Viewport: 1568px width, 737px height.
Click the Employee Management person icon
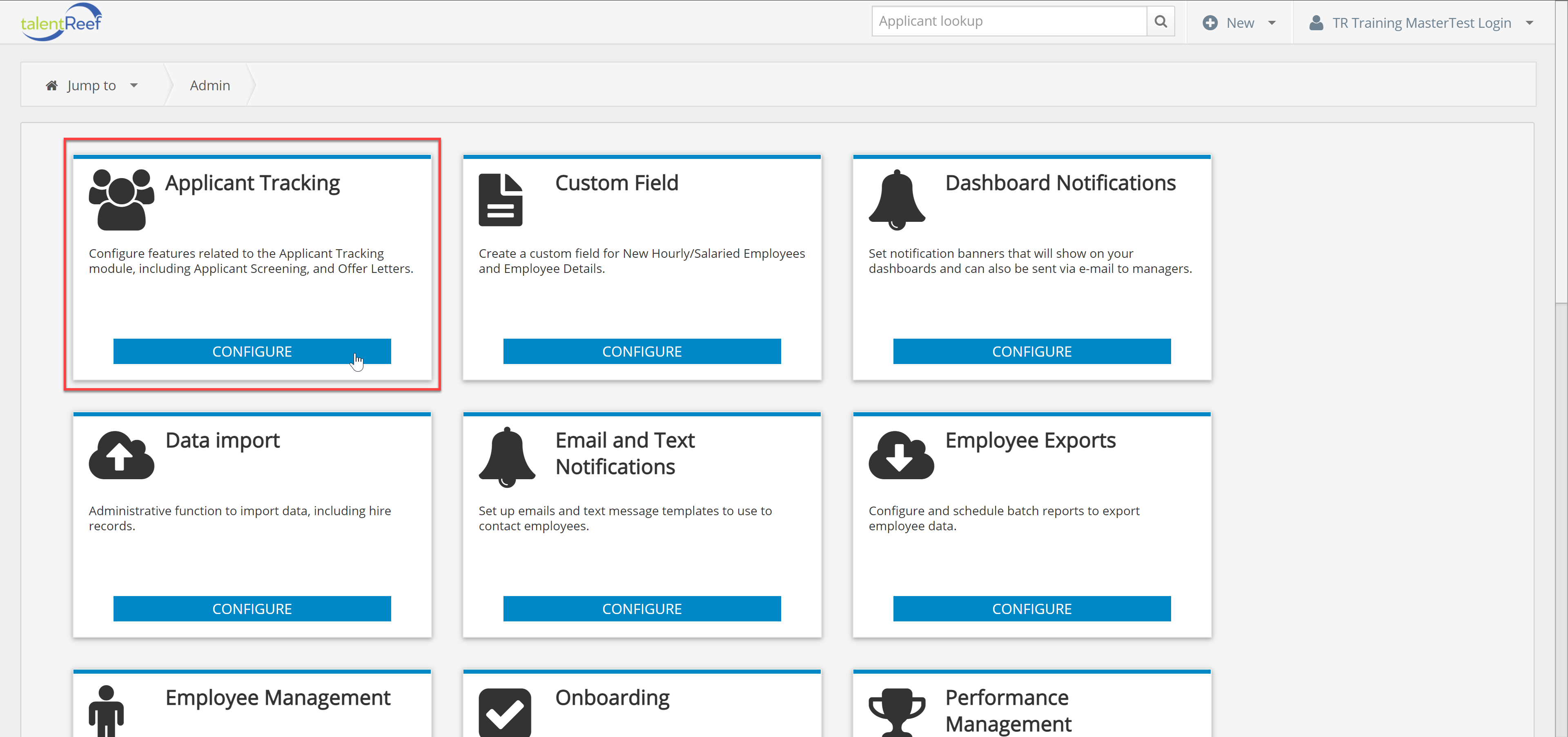pos(106,711)
